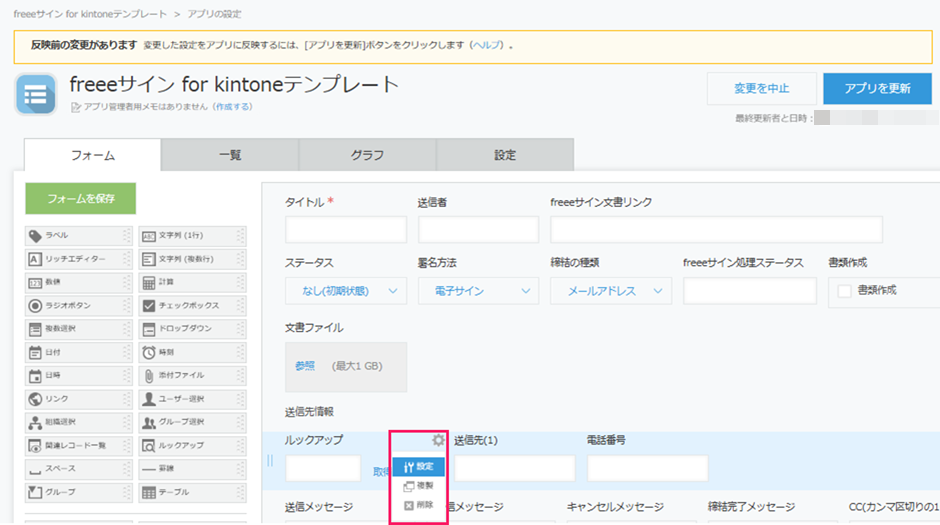Select the ユーザー選択 field icon
The height and width of the screenshot is (525, 940).
click(x=149, y=399)
